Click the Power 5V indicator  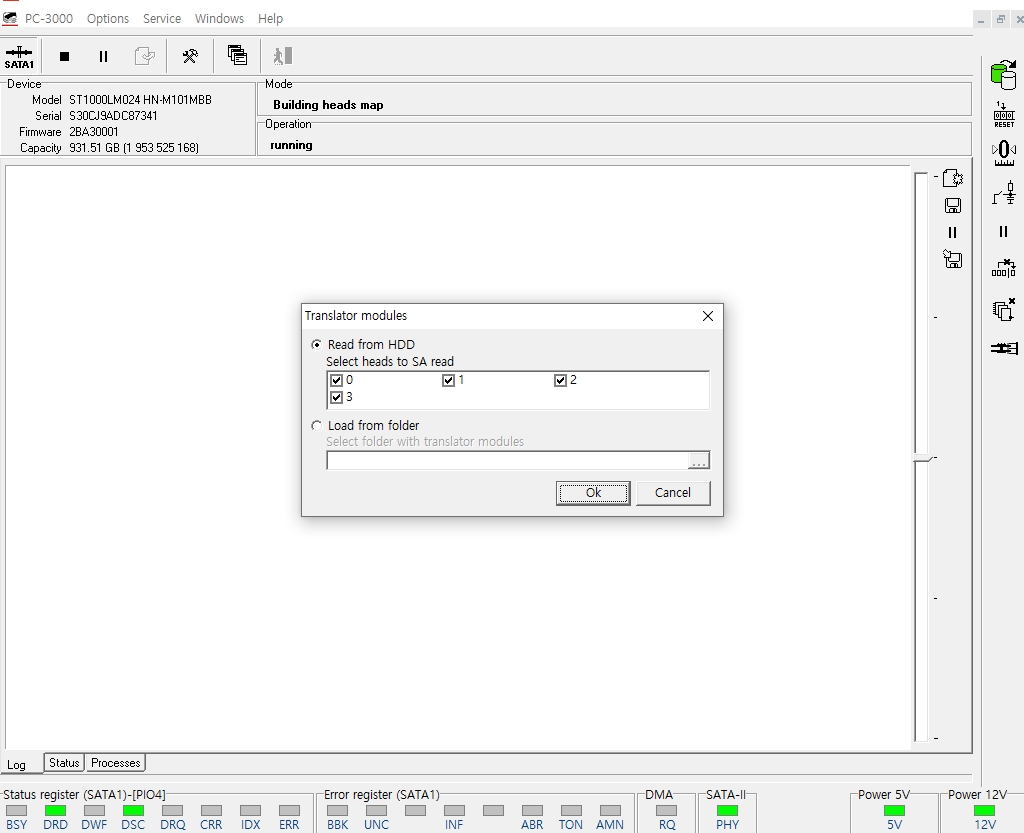pos(895,810)
